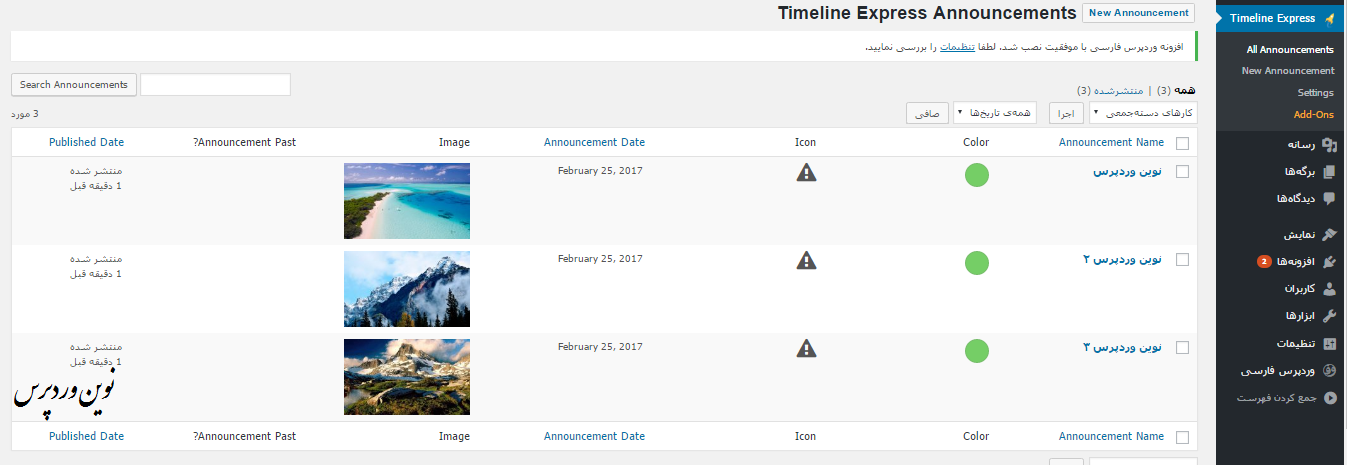This screenshot has width=1347, height=465.
Task: Open the ابزارها tools wrench icon
Action: point(1329,316)
